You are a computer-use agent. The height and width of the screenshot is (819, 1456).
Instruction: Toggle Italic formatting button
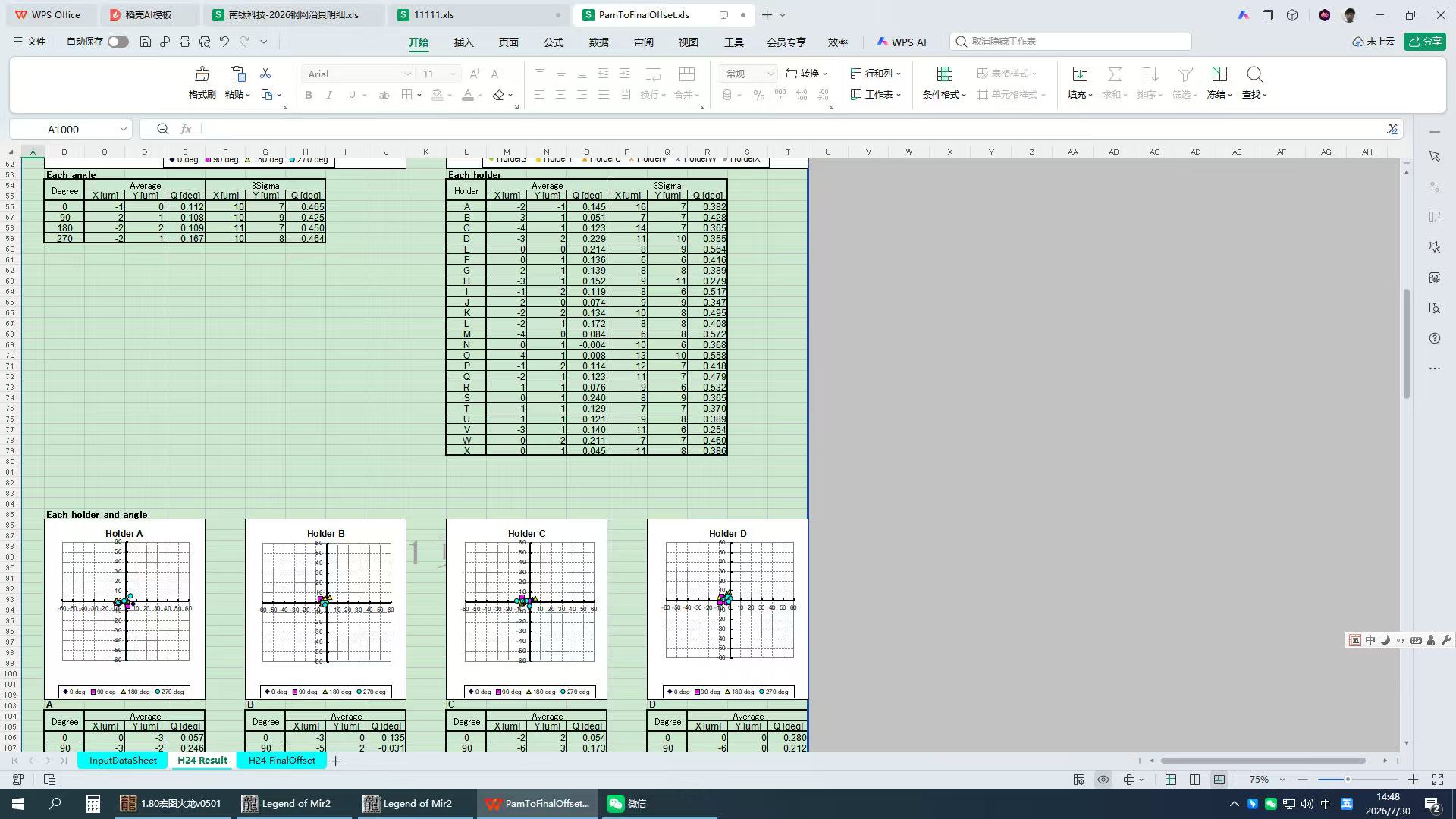(x=329, y=95)
